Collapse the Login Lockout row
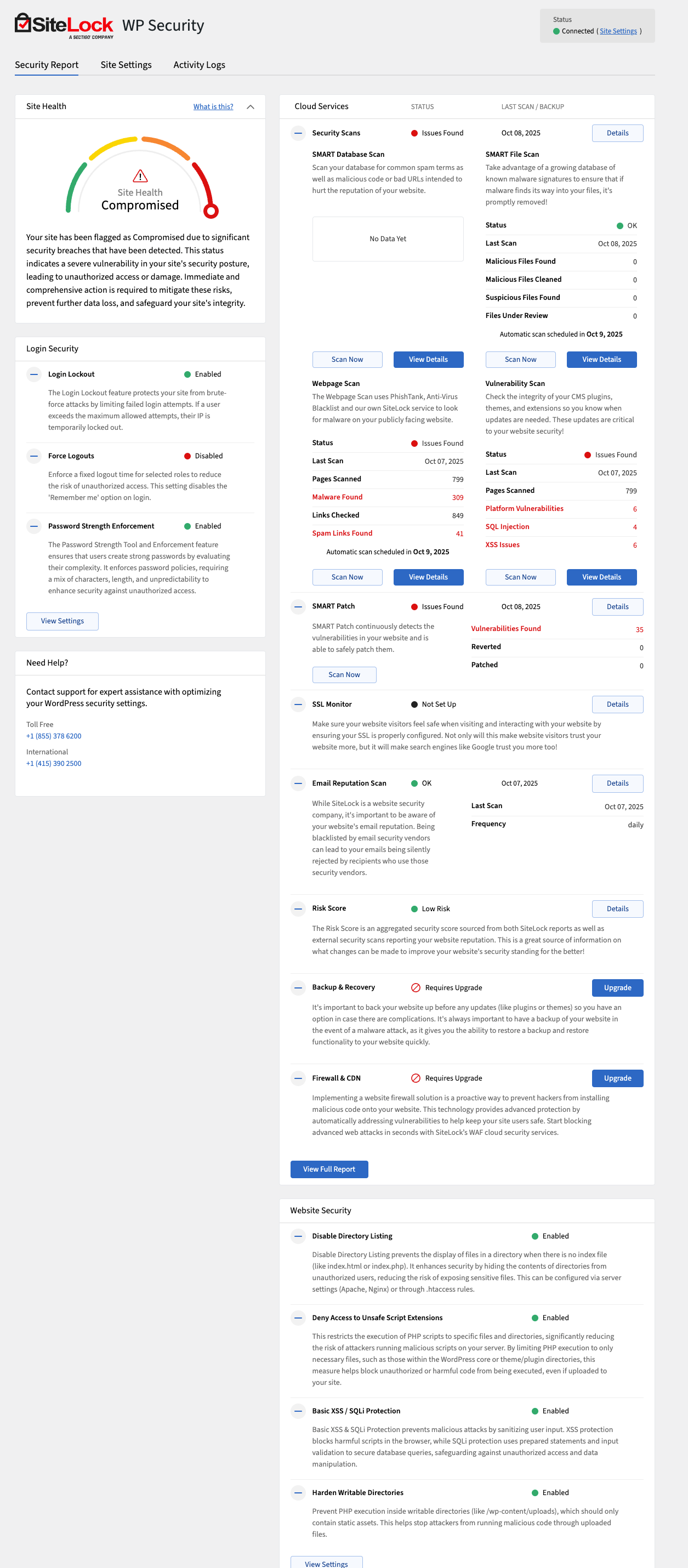The height and width of the screenshot is (1568, 688). coord(34,374)
